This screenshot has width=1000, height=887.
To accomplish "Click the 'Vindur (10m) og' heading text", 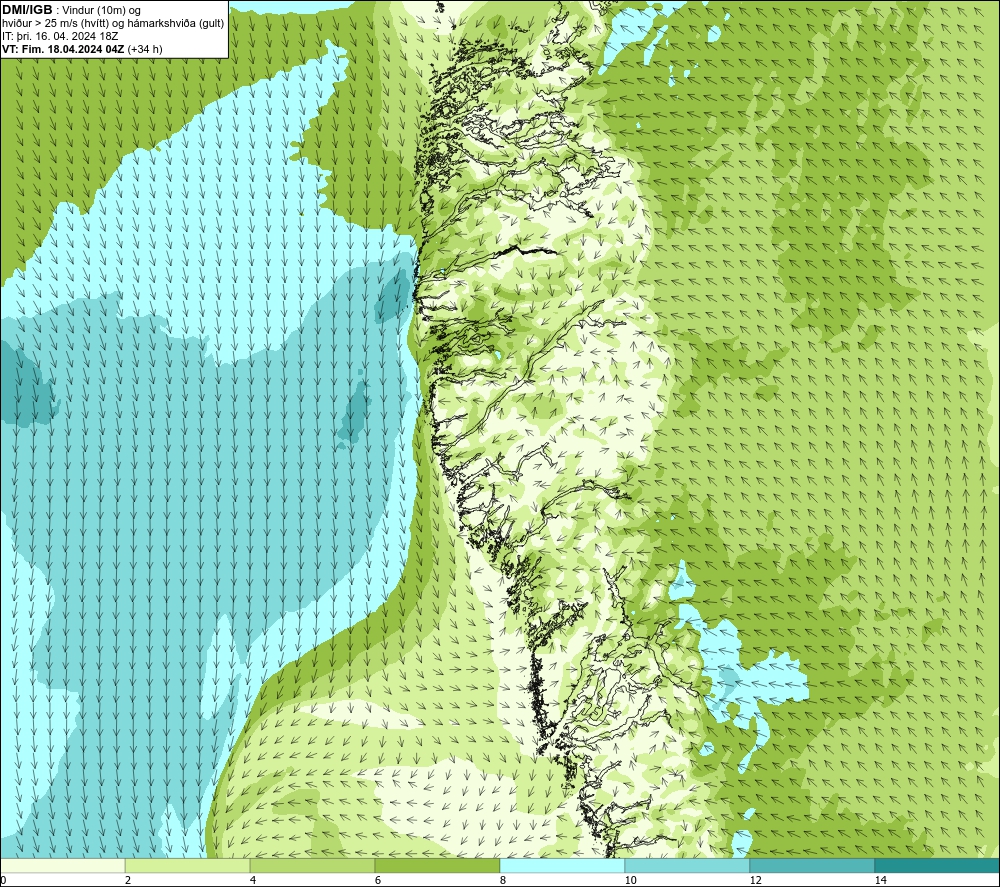I will (x=101, y=11).
